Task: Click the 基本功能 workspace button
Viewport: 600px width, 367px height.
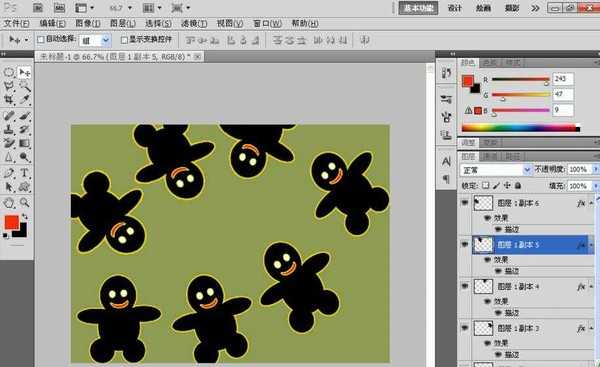Action: pyautogui.click(x=418, y=8)
